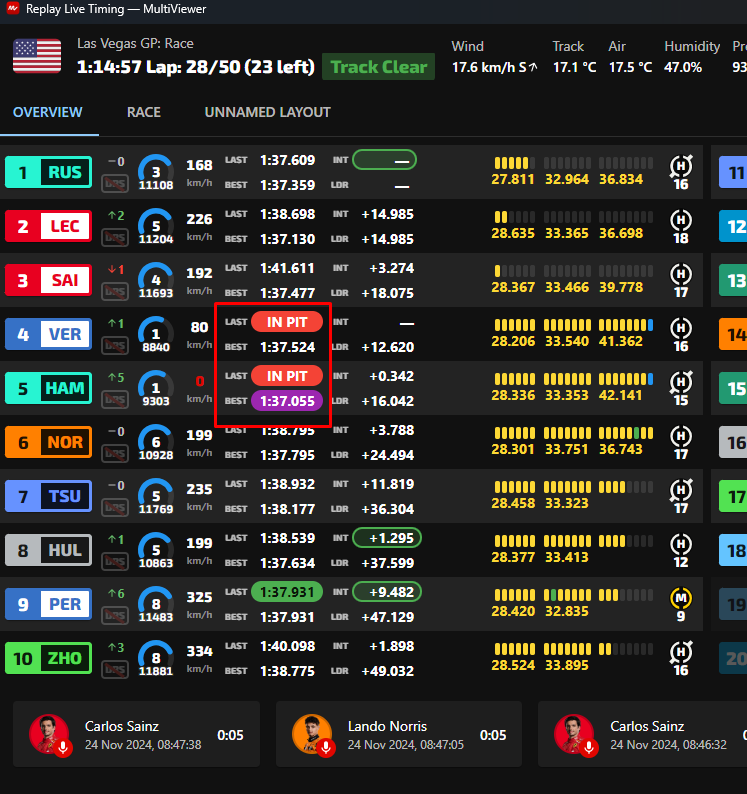Click the +24.494 leader gap for NOR
The width and height of the screenshot is (747, 794).
coord(387,455)
